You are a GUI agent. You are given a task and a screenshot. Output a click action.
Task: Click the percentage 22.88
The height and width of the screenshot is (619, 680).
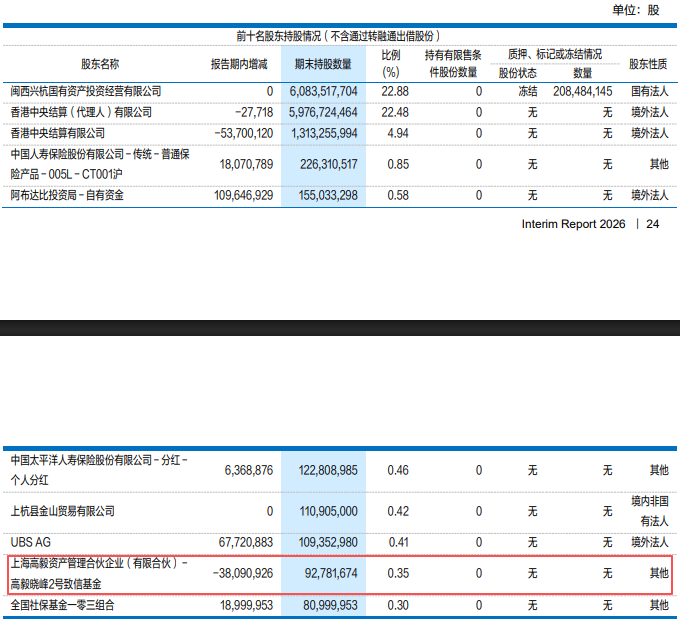tap(395, 91)
